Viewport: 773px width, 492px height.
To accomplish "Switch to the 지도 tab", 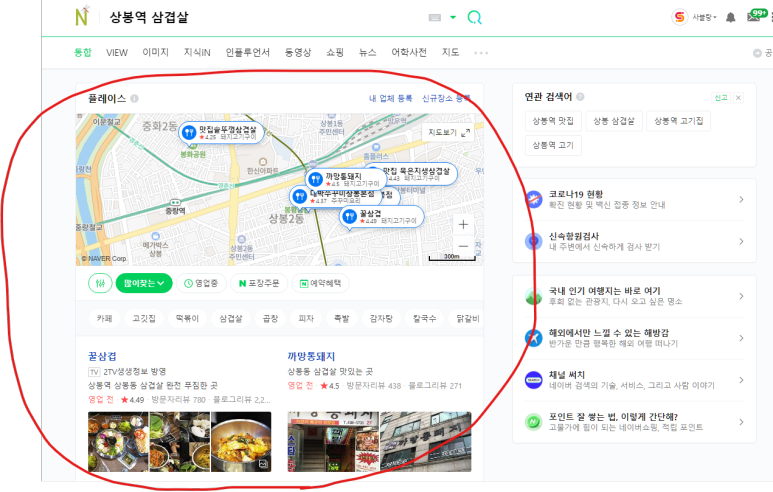I will 450,52.
